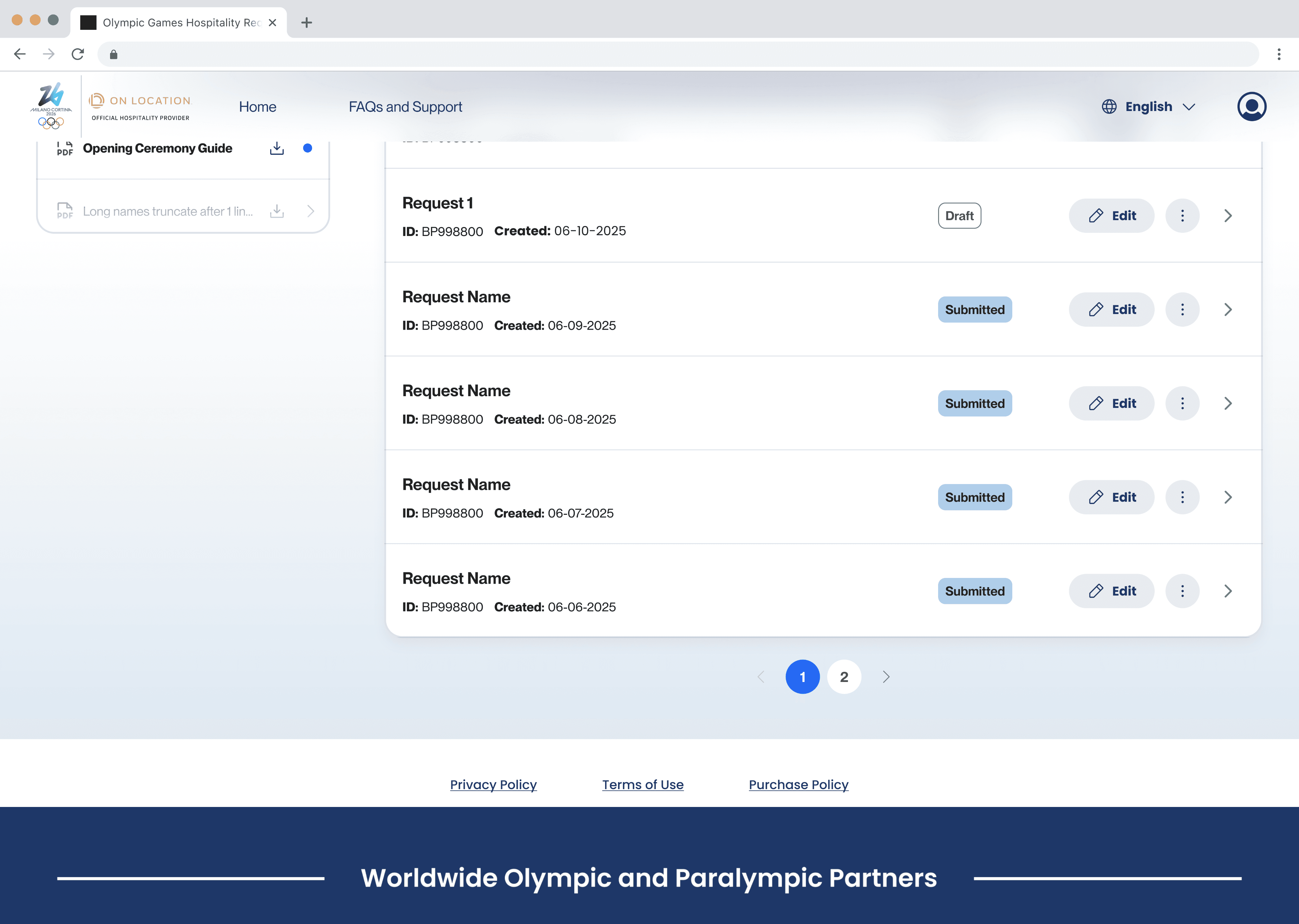Open the Privacy Policy link
1299x924 pixels.
tap(493, 784)
